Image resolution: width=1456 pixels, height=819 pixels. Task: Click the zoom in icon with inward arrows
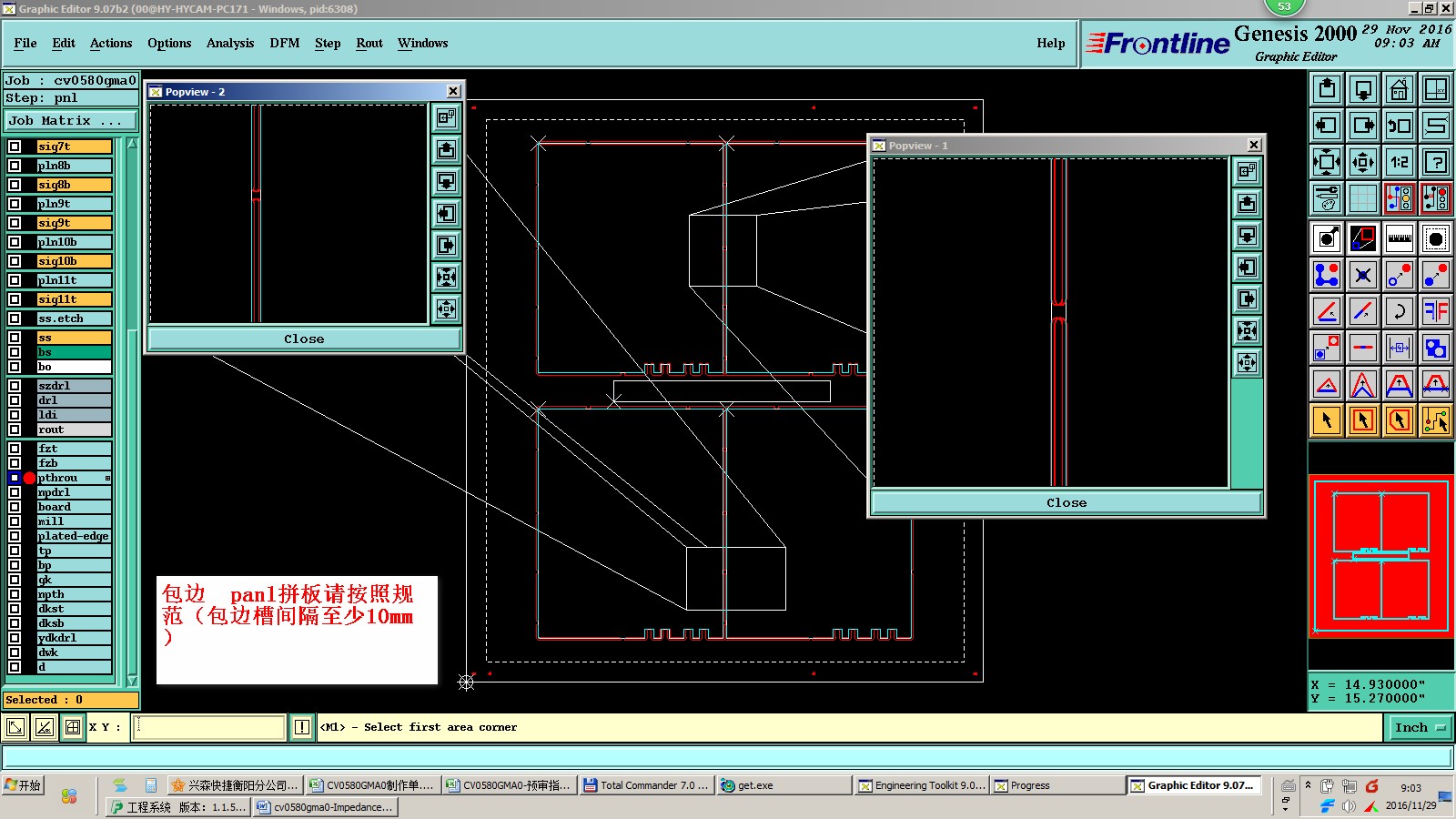coord(1327,162)
